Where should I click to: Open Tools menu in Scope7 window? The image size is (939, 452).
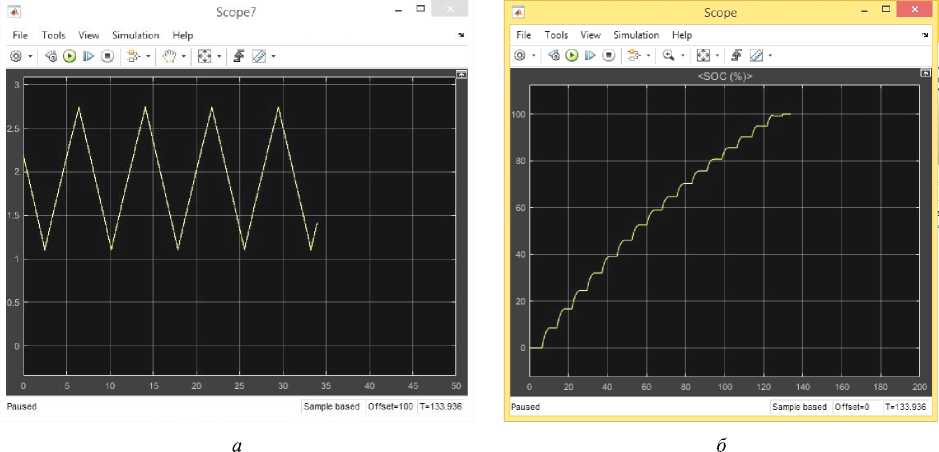(53, 35)
